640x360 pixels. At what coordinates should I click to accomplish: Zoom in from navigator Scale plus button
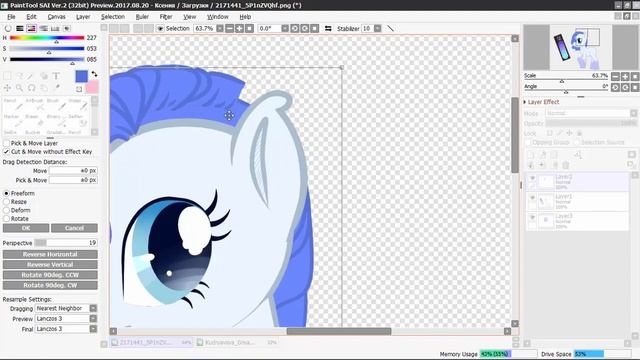625,76
